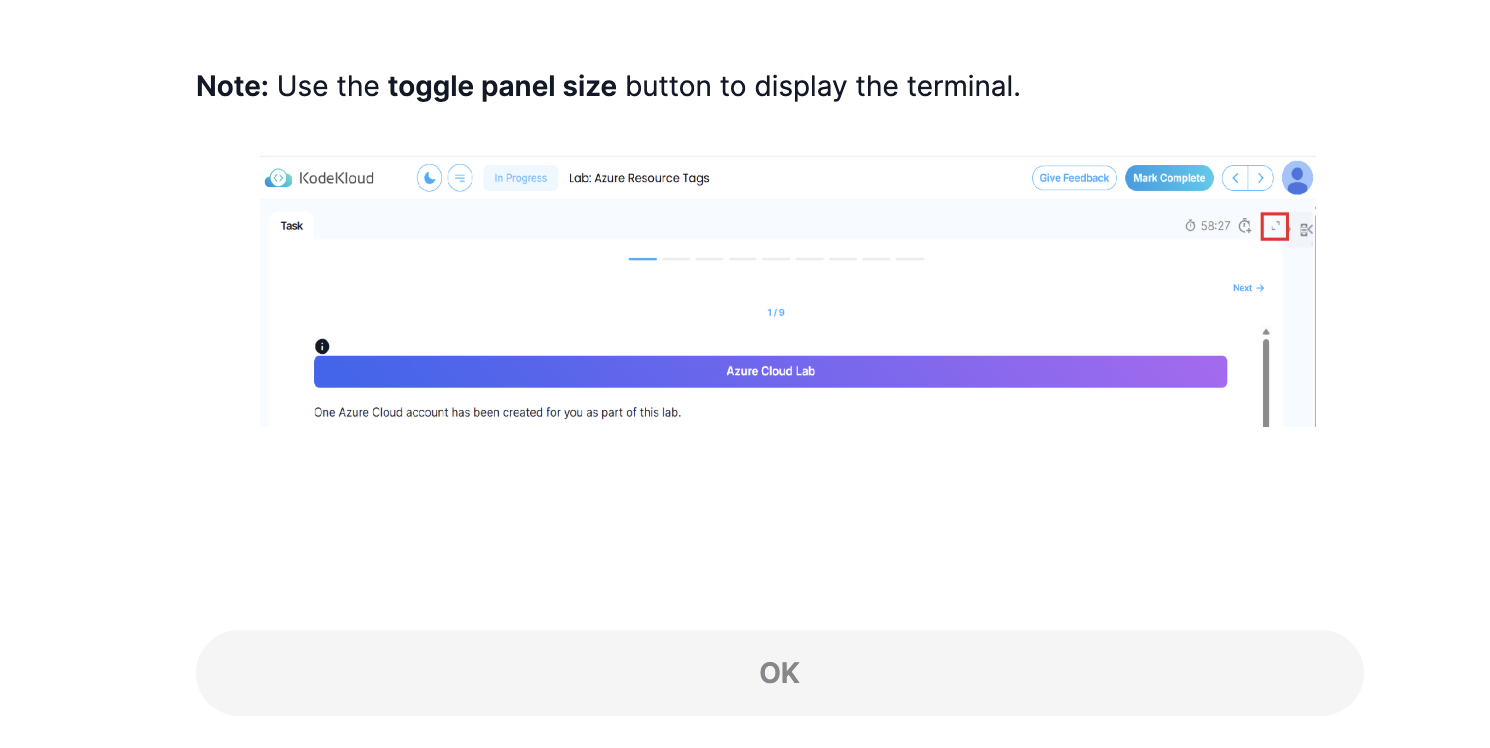Select the Task tab
The height and width of the screenshot is (748, 1490).
click(292, 226)
